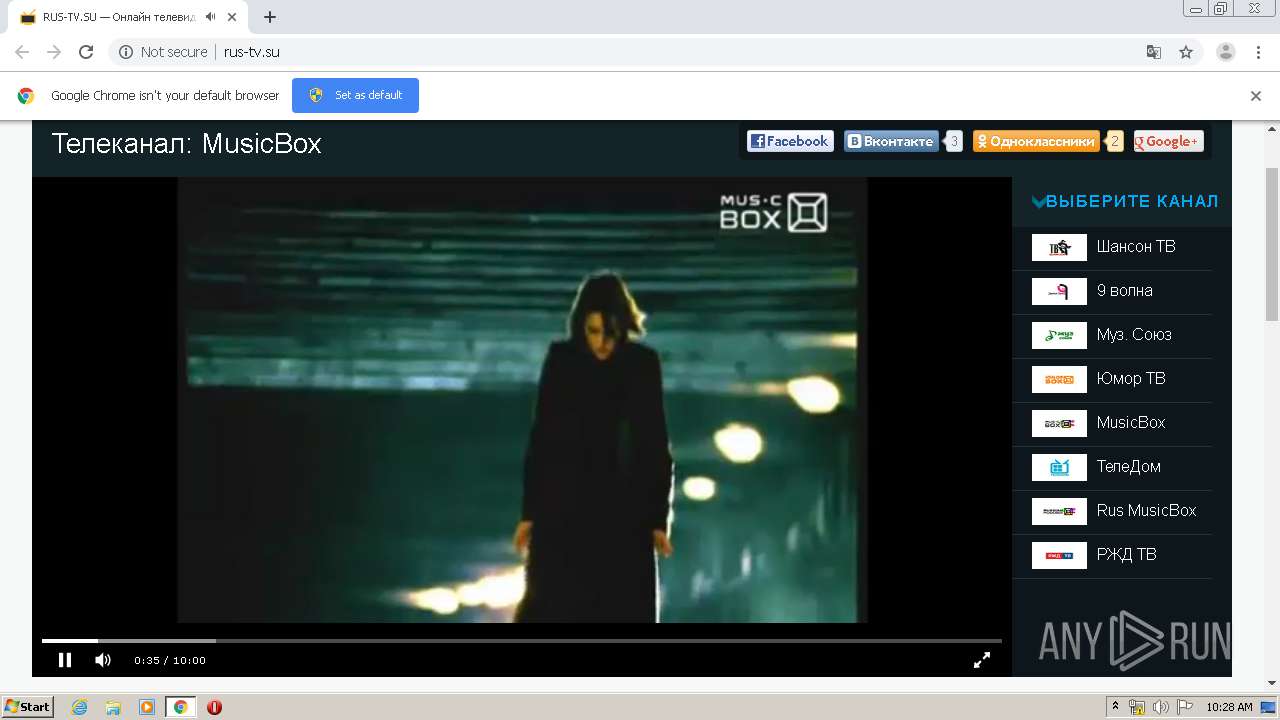This screenshot has width=1280, height=720.
Task: Open system clock 10:28 AM
Action: click(1229, 707)
